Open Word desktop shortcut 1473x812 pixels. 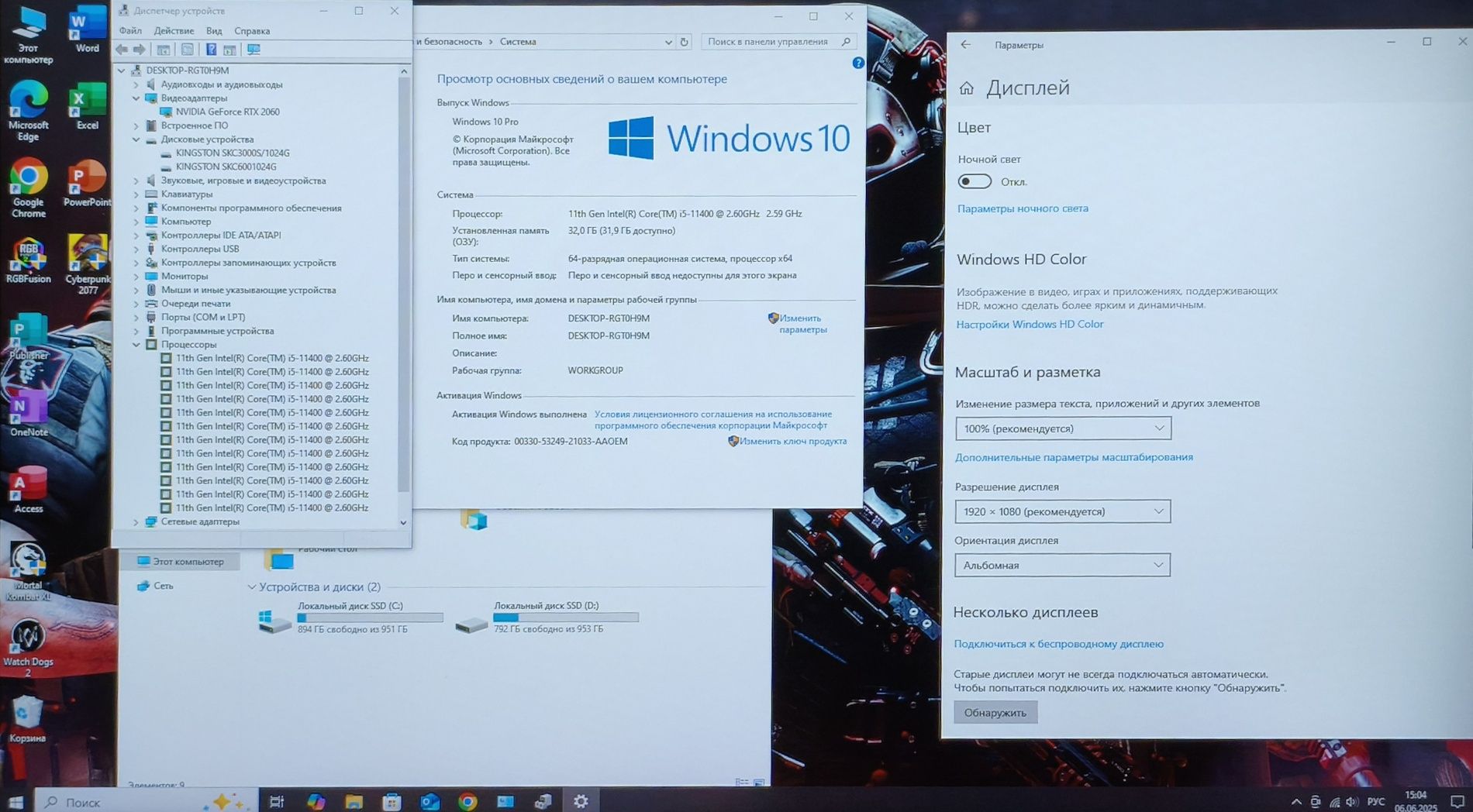pos(87,28)
